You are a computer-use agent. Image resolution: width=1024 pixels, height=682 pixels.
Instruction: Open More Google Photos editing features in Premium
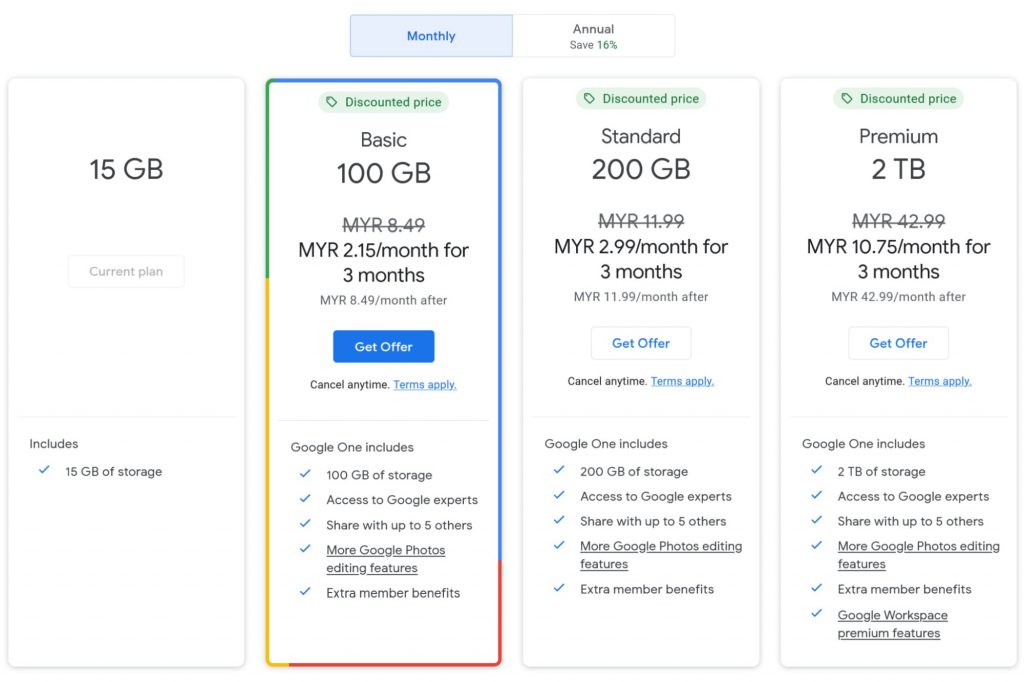pos(918,555)
